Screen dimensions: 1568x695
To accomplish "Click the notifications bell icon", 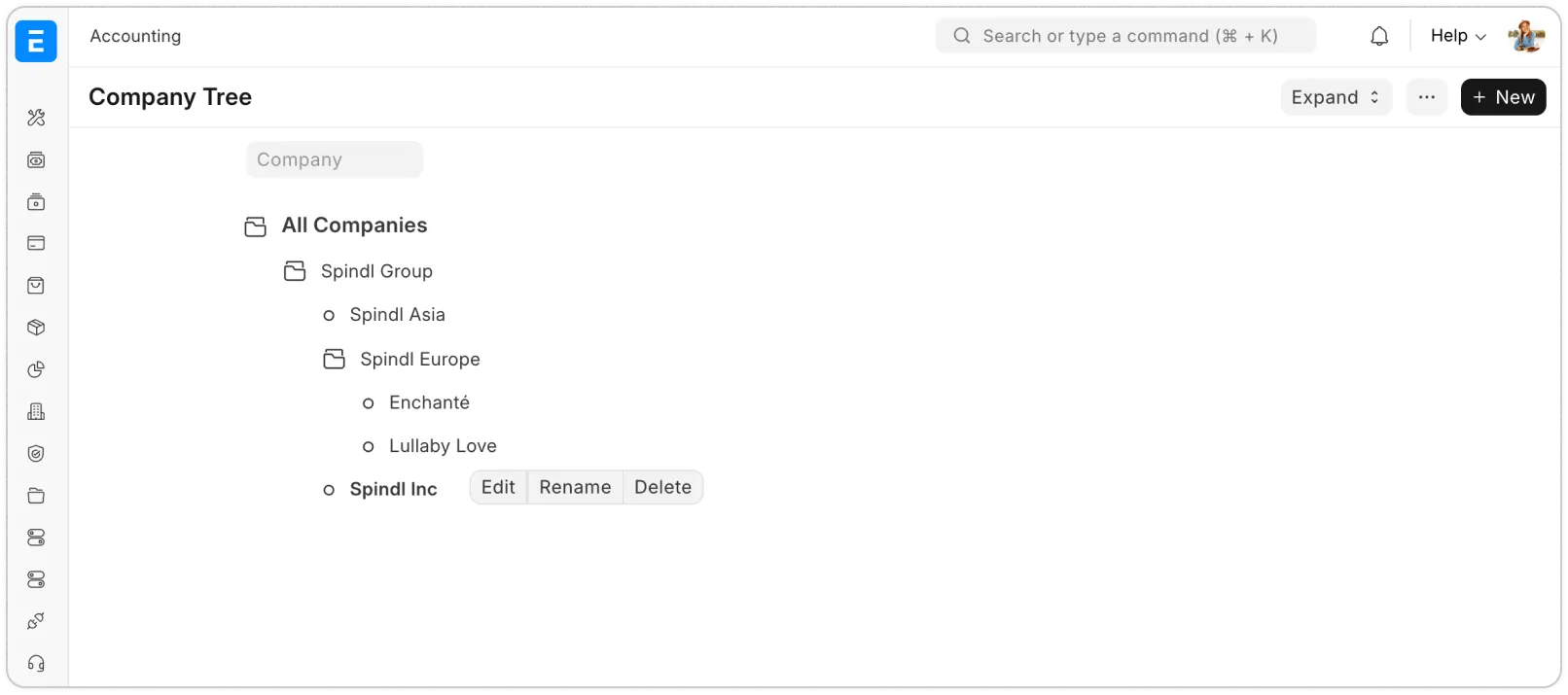I will (x=1379, y=36).
